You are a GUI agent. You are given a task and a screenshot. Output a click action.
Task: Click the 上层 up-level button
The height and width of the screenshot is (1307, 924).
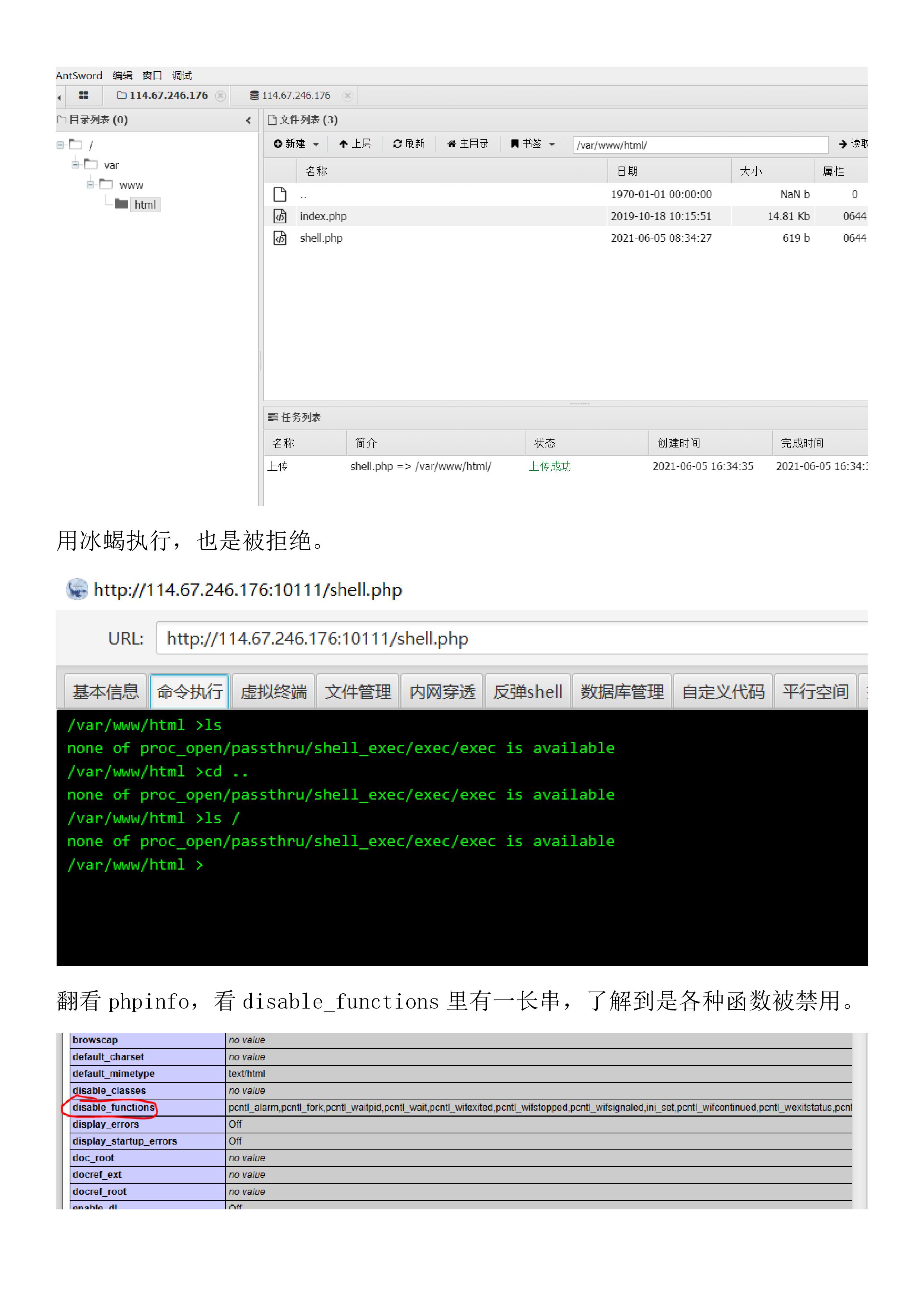(355, 144)
